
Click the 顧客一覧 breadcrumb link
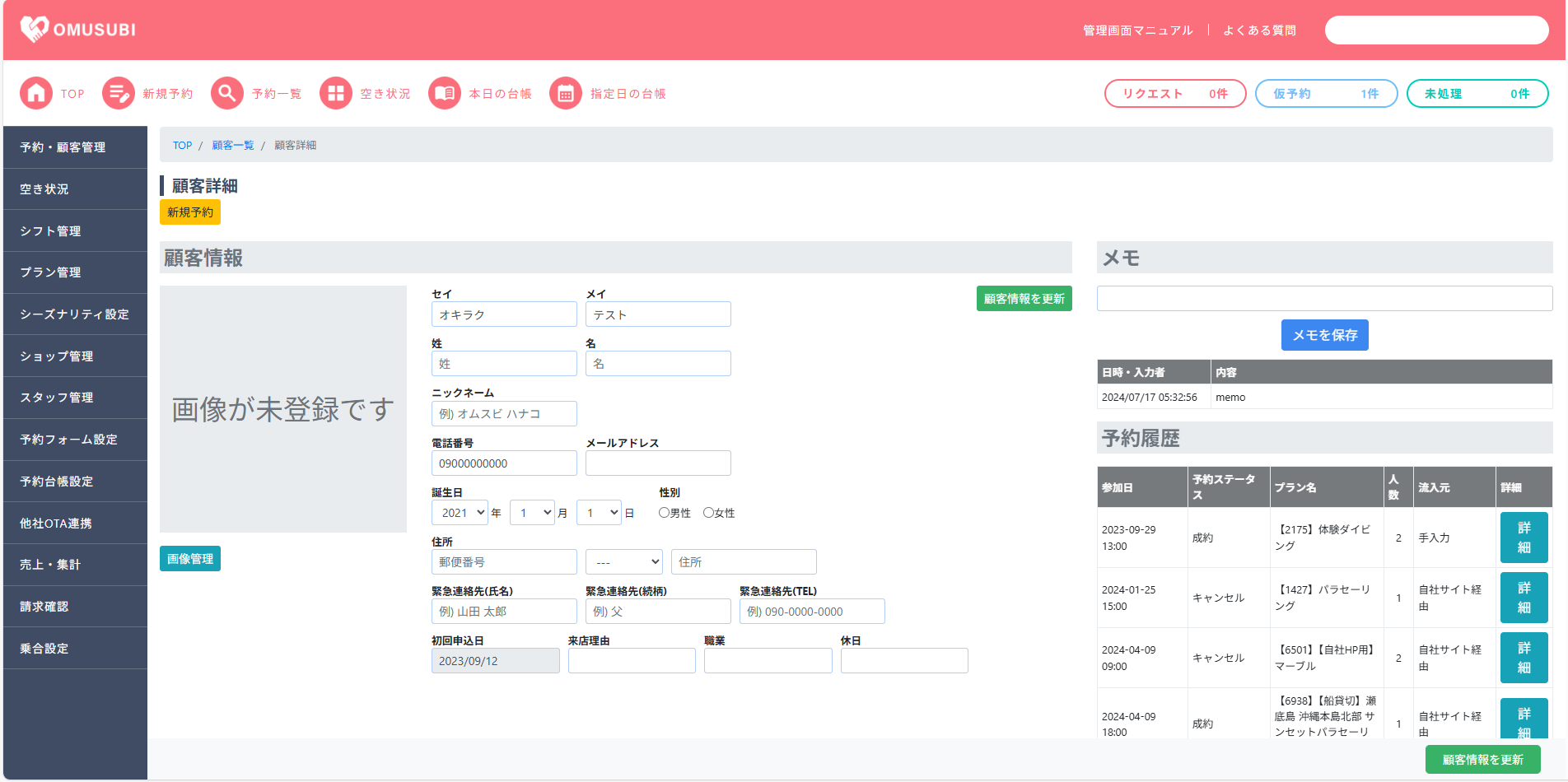(x=233, y=146)
